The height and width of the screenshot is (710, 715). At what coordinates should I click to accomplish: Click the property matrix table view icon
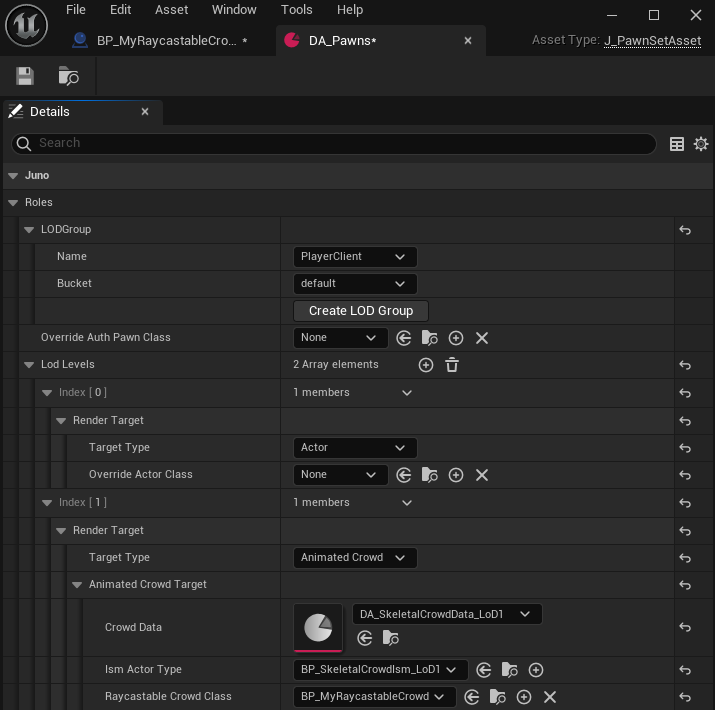coord(677,144)
